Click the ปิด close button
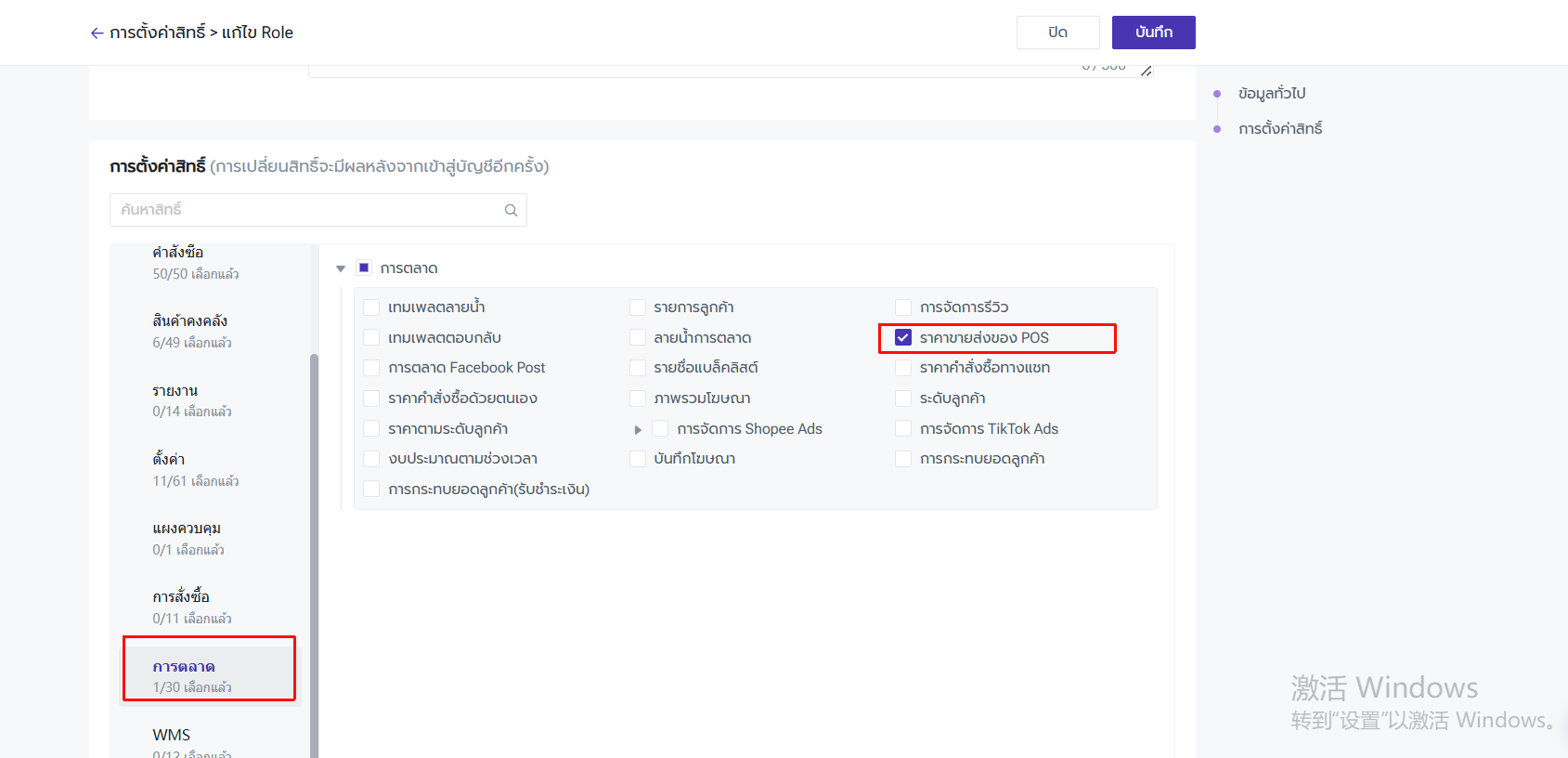The width and height of the screenshot is (1568, 758). [1057, 33]
